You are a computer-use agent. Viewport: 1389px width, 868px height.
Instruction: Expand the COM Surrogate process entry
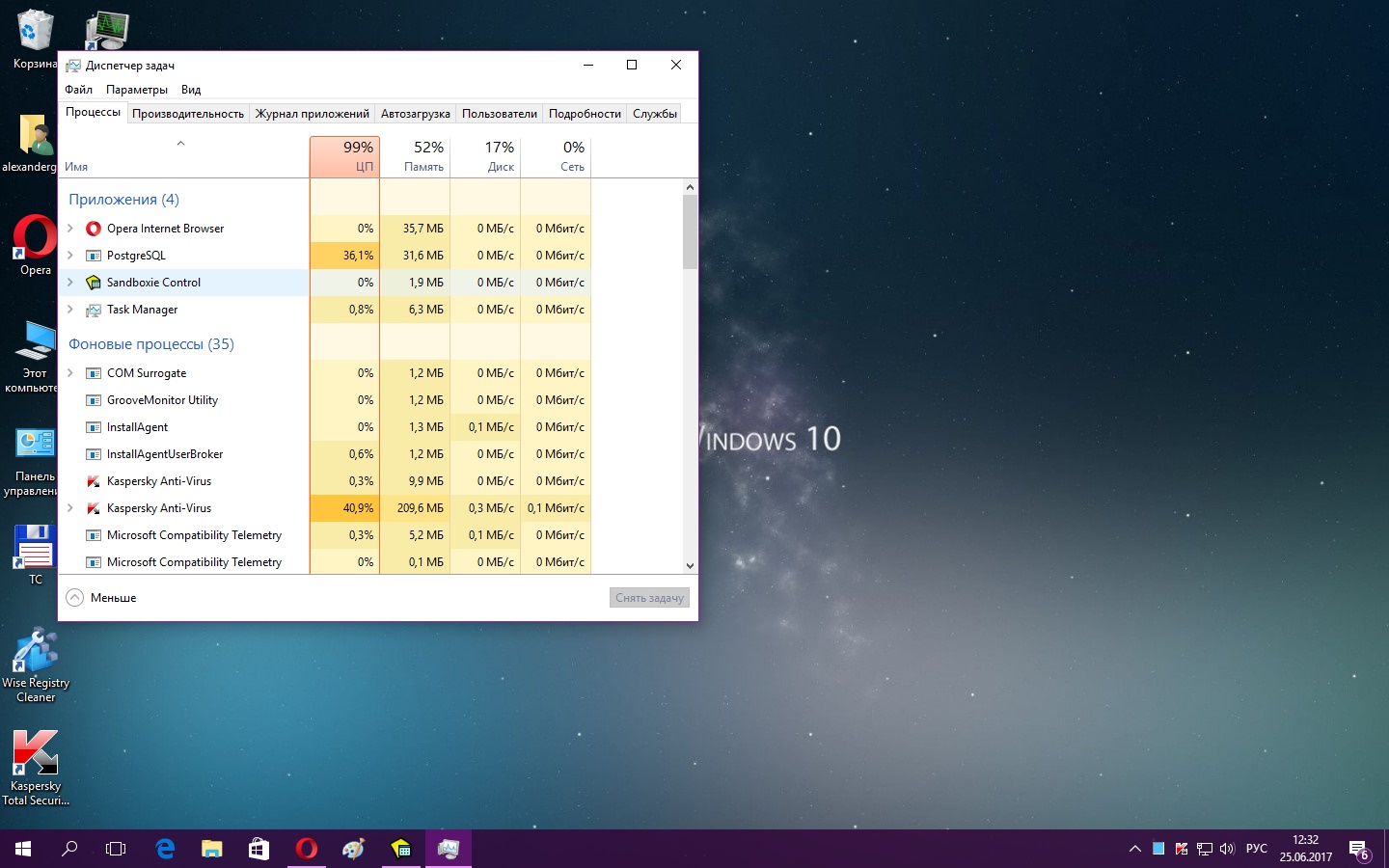(x=70, y=373)
